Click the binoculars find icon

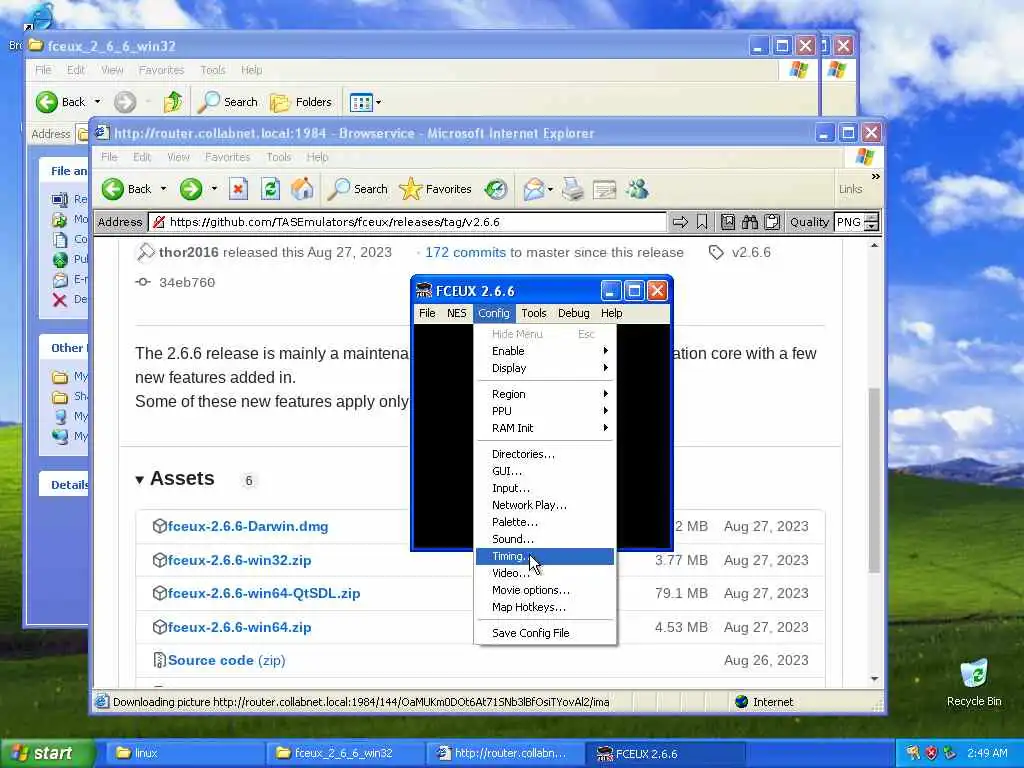pyautogui.click(x=750, y=222)
